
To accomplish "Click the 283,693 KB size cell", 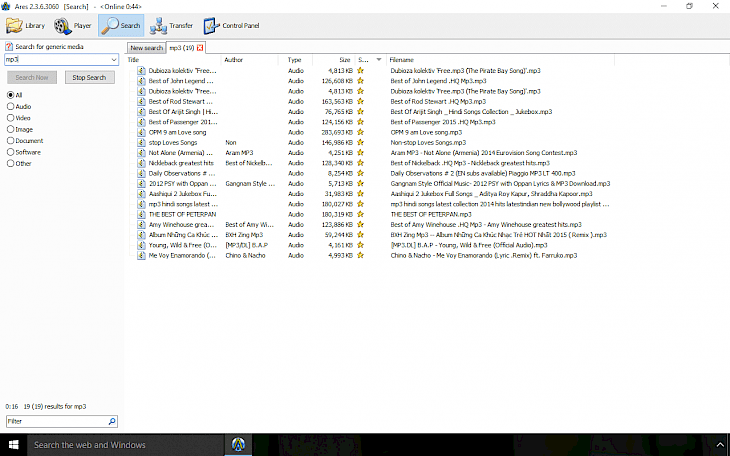I will click(337, 132).
